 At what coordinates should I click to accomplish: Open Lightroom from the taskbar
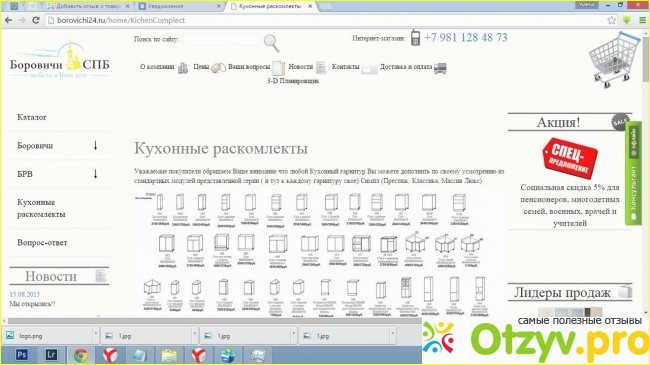pyautogui.click(x=51, y=355)
